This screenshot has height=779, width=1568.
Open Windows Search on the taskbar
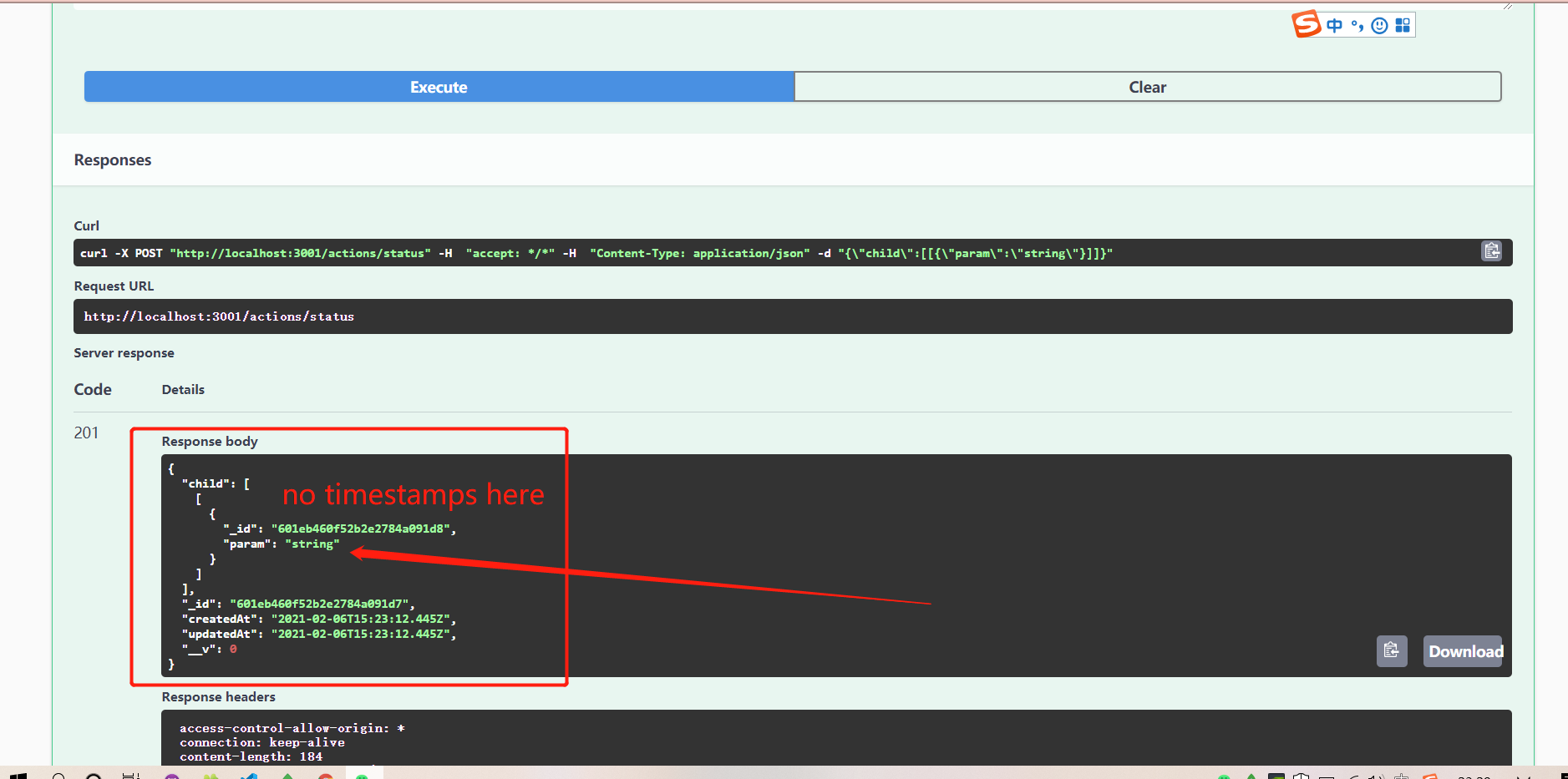[x=58, y=775]
